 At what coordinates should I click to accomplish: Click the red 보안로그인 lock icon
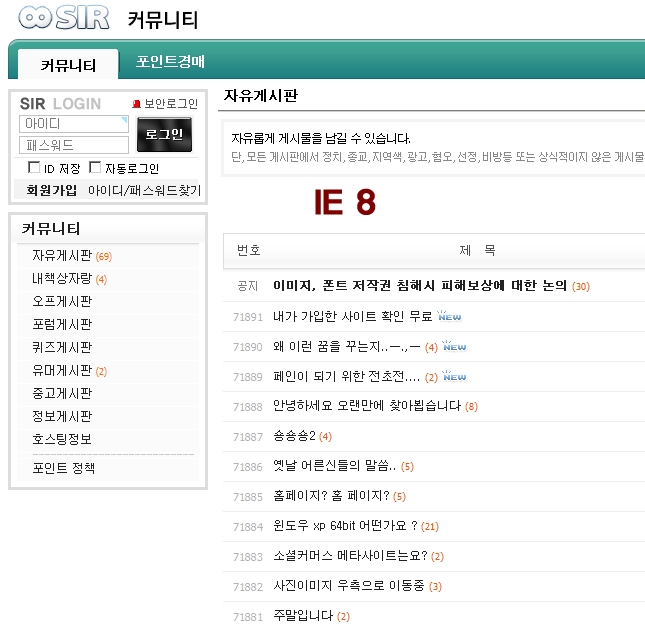tap(138, 104)
